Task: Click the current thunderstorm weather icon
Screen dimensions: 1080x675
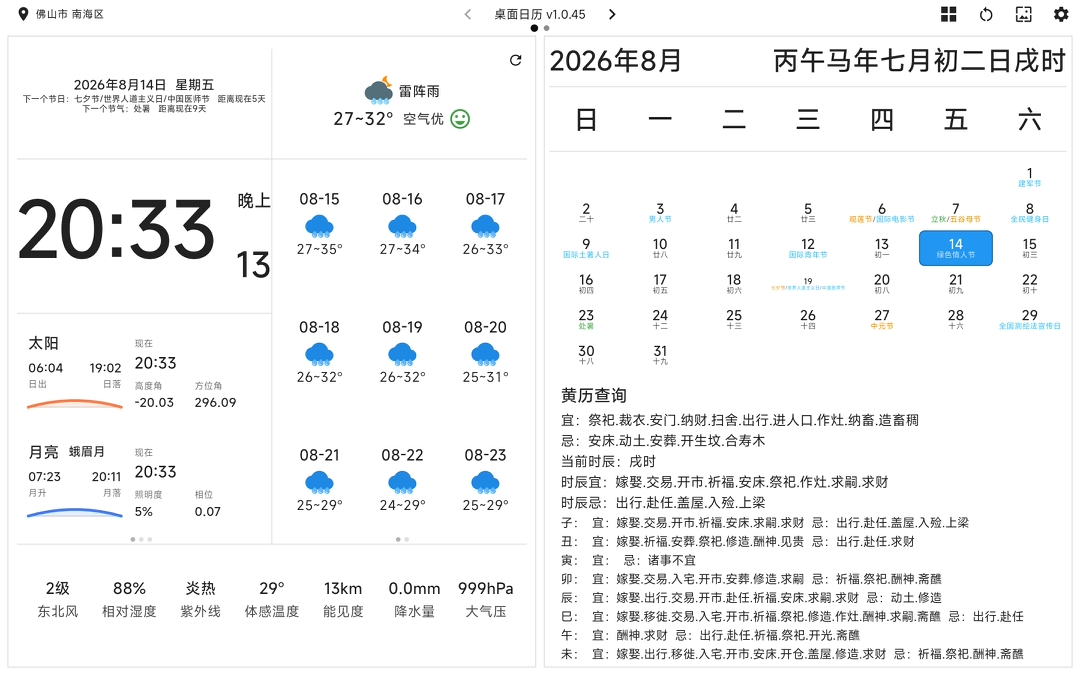Action: (x=379, y=90)
